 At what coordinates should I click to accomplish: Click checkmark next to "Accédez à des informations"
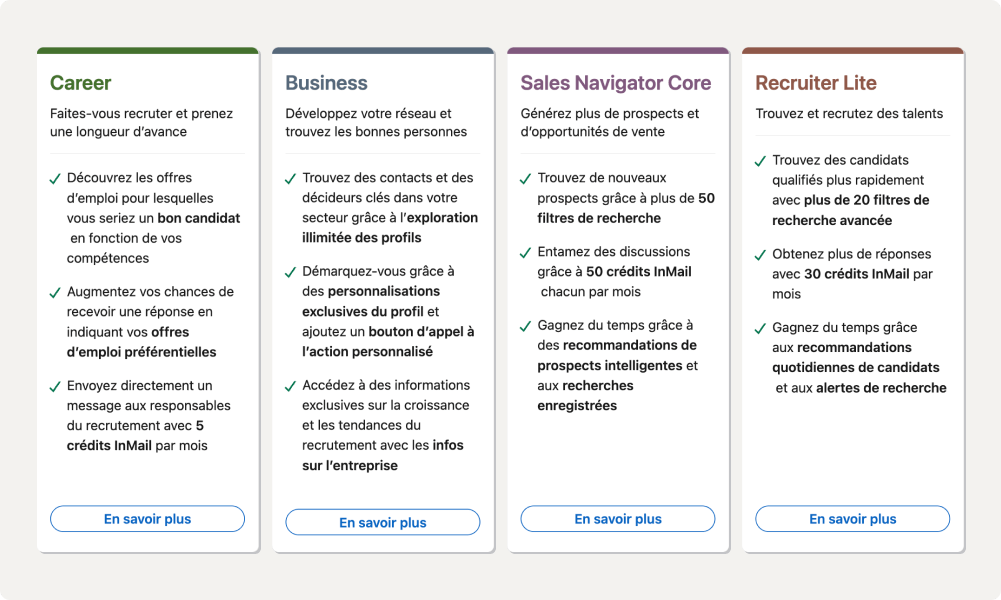(291, 387)
